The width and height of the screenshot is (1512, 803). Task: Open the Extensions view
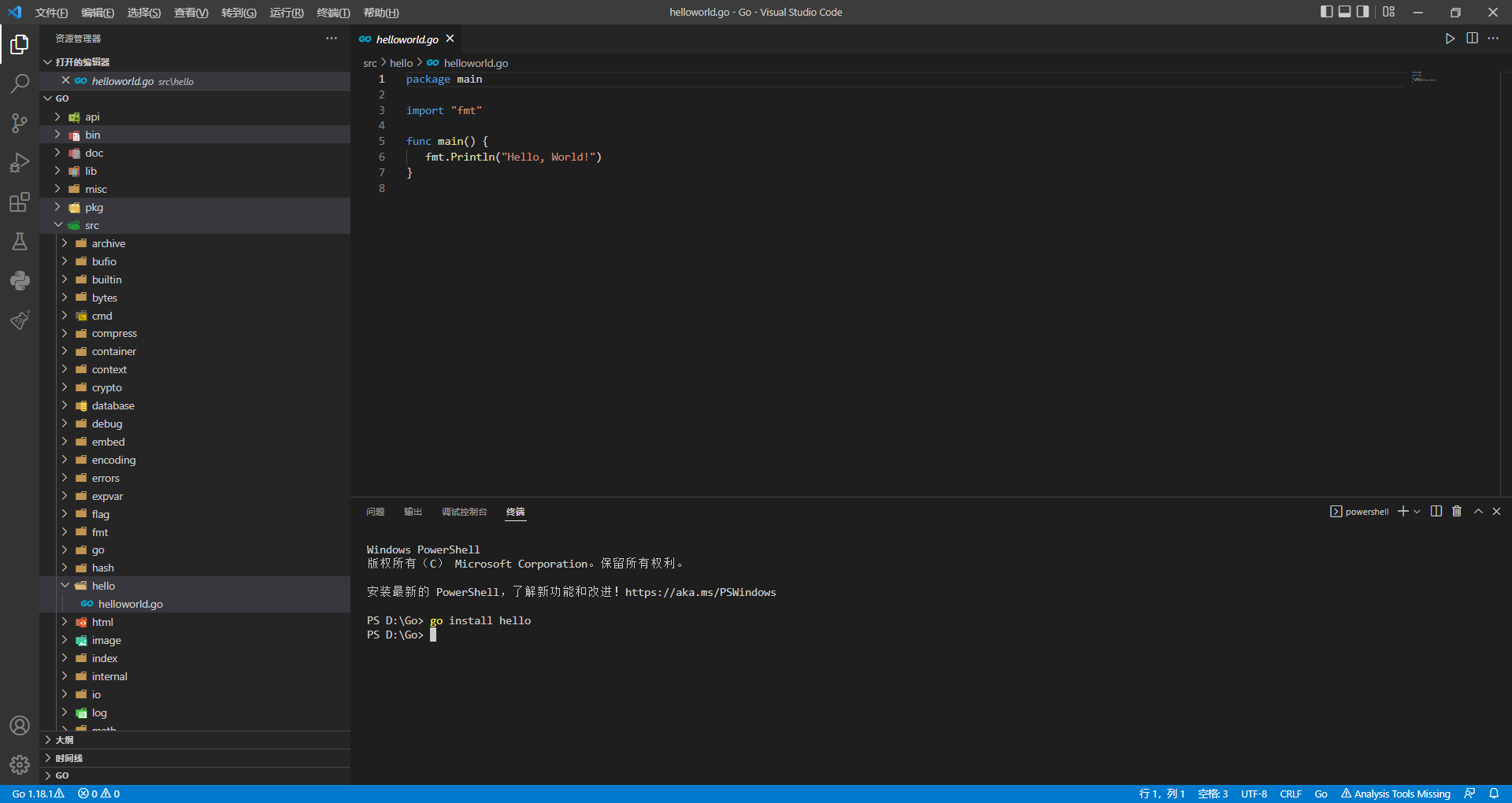(x=20, y=202)
